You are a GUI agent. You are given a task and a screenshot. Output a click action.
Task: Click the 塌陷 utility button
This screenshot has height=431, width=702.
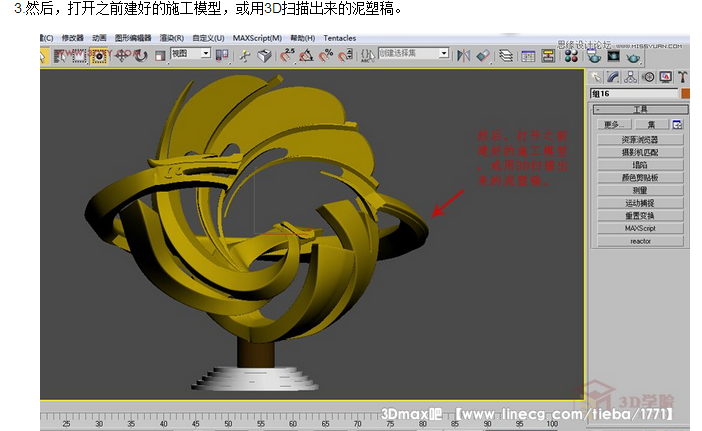coord(640,165)
